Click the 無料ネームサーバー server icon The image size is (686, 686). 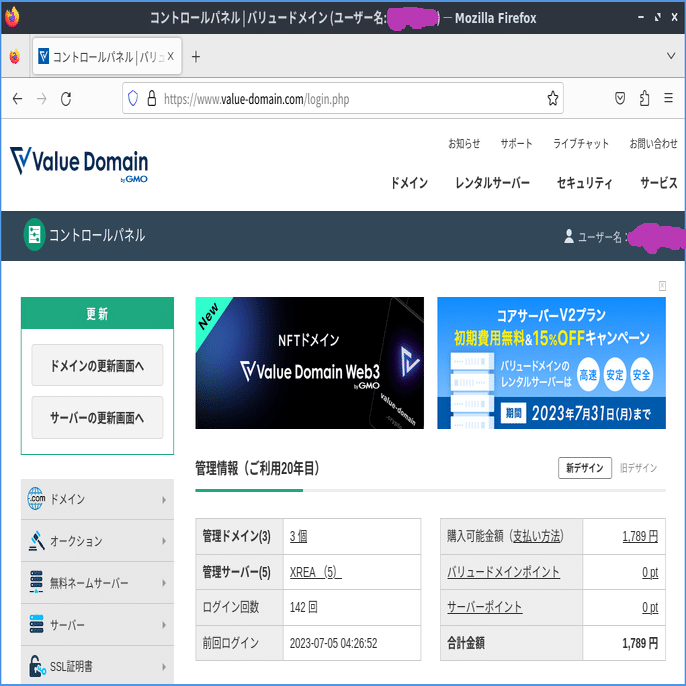pos(36,582)
